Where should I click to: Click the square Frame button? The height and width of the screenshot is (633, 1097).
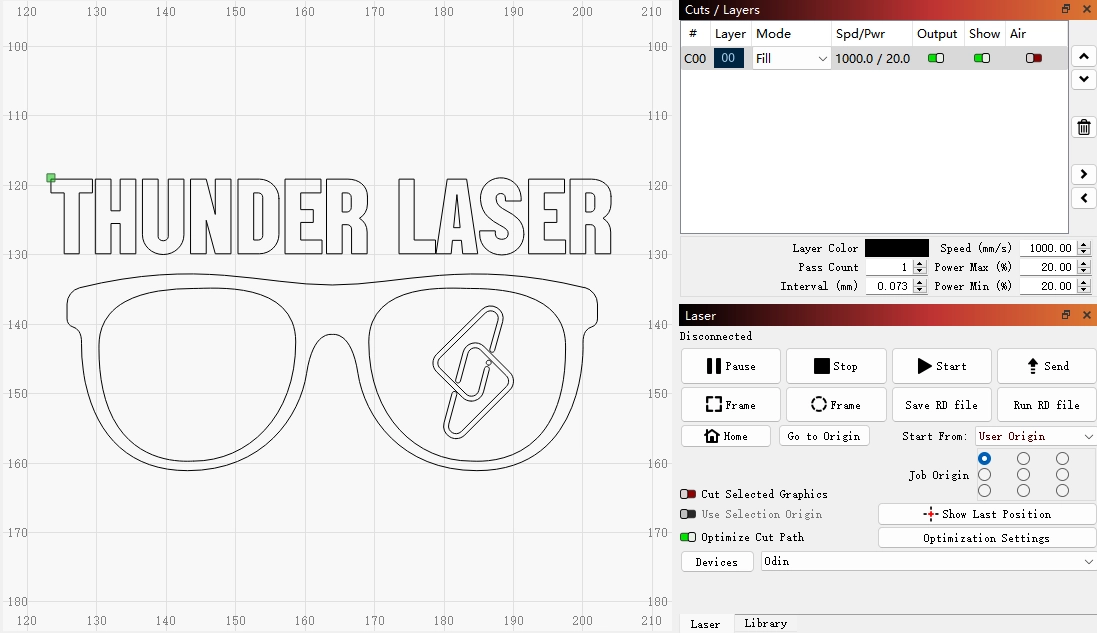730,404
